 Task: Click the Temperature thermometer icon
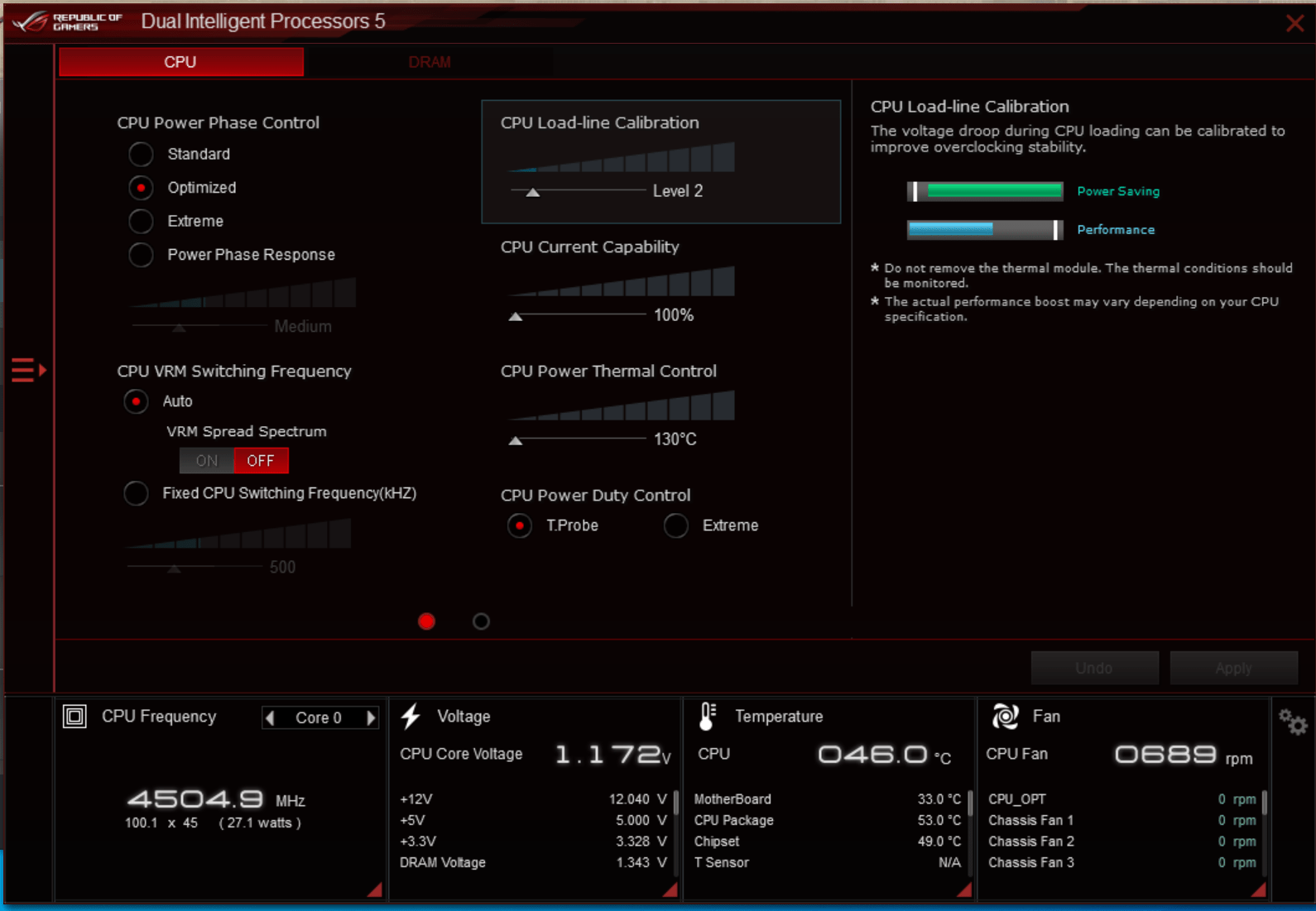pyautogui.click(x=707, y=717)
